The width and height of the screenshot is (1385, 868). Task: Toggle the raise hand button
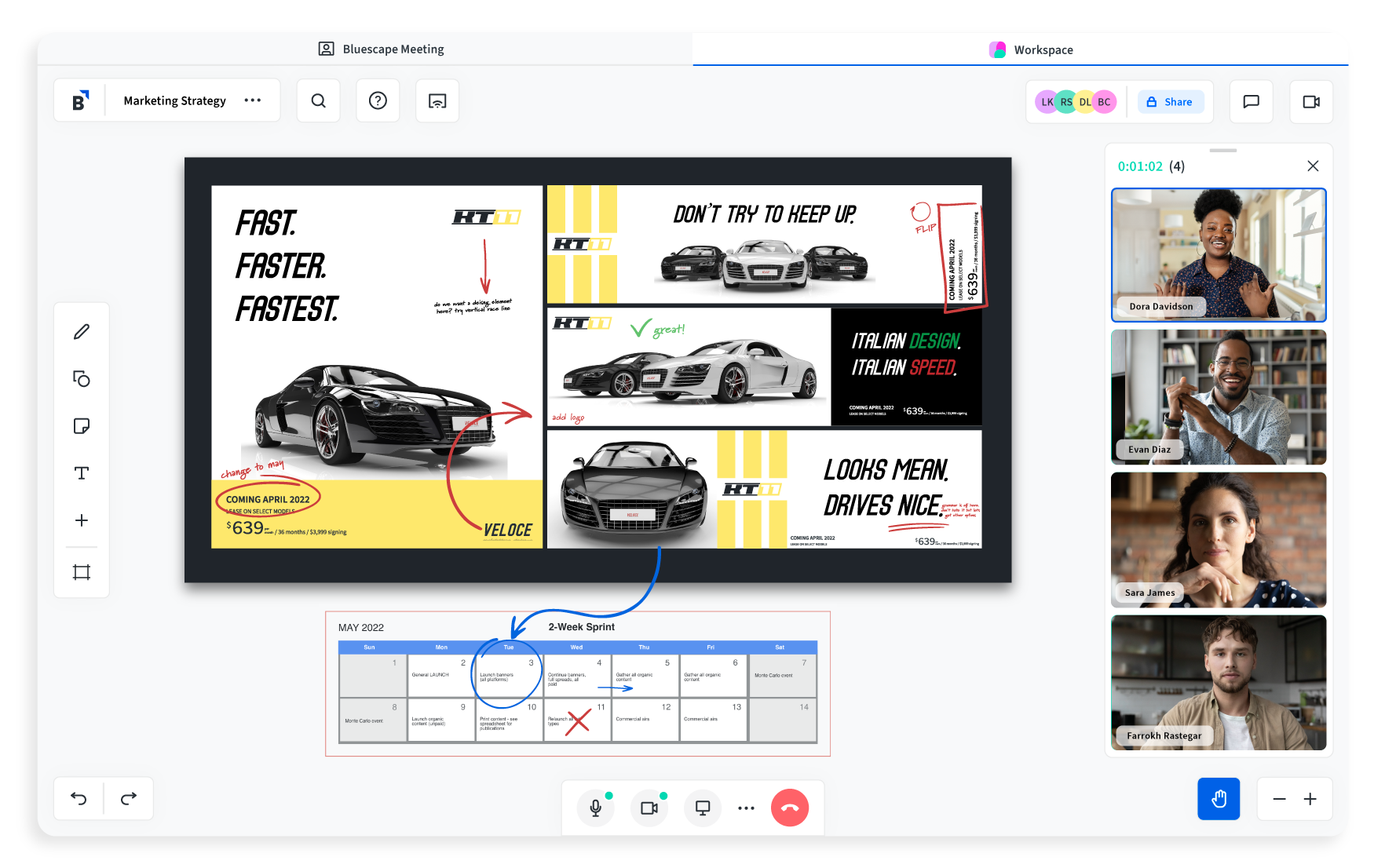click(x=1218, y=799)
